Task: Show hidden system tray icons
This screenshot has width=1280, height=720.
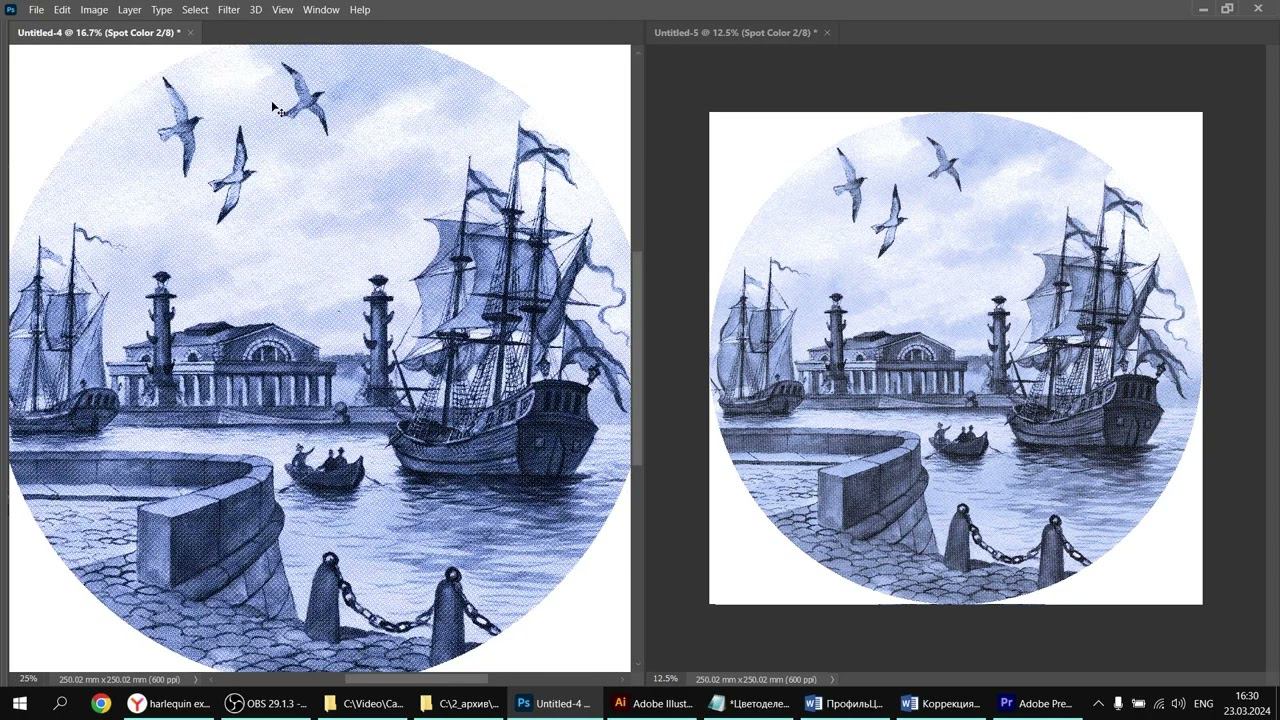Action: point(1098,703)
